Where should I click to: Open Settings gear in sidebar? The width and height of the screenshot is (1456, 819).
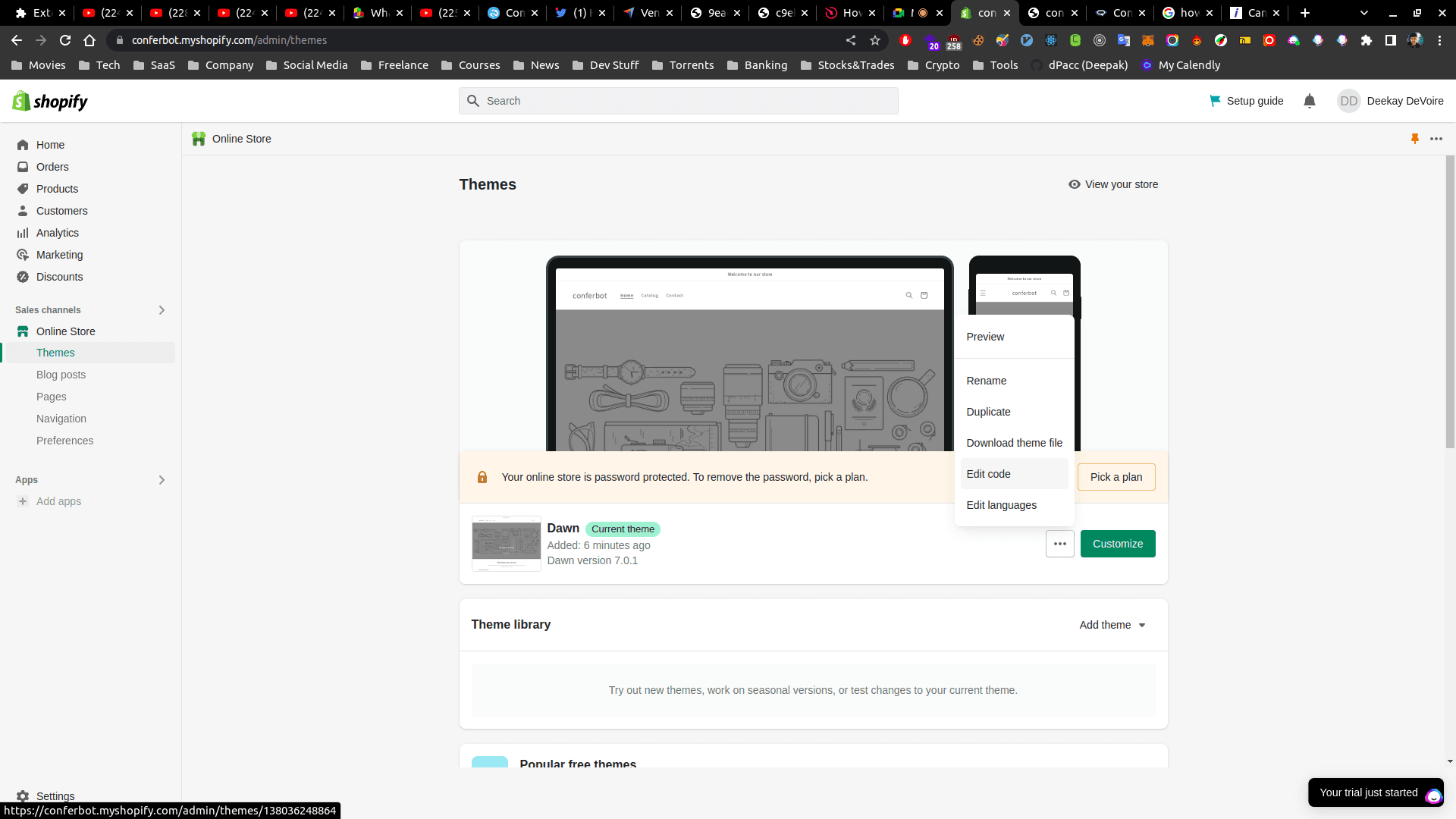tap(23, 795)
